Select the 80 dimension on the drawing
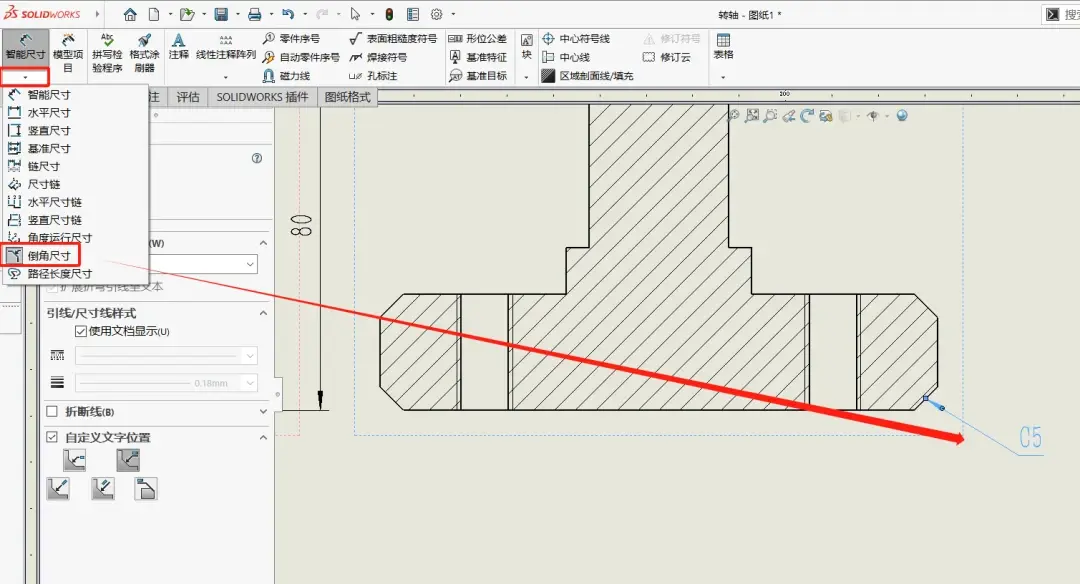The width and height of the screenshot is (1080, 584). tap(301, 225)
